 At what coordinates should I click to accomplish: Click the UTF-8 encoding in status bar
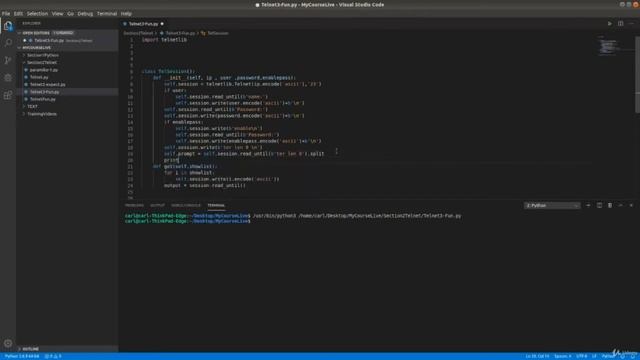click(582, 356)
